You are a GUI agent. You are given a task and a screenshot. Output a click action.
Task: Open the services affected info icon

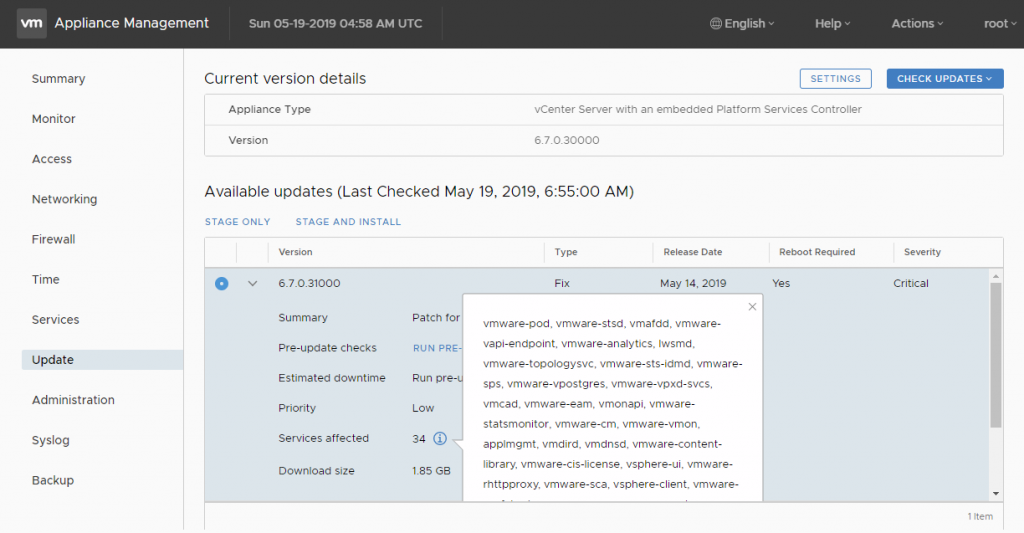pos(440,438)
